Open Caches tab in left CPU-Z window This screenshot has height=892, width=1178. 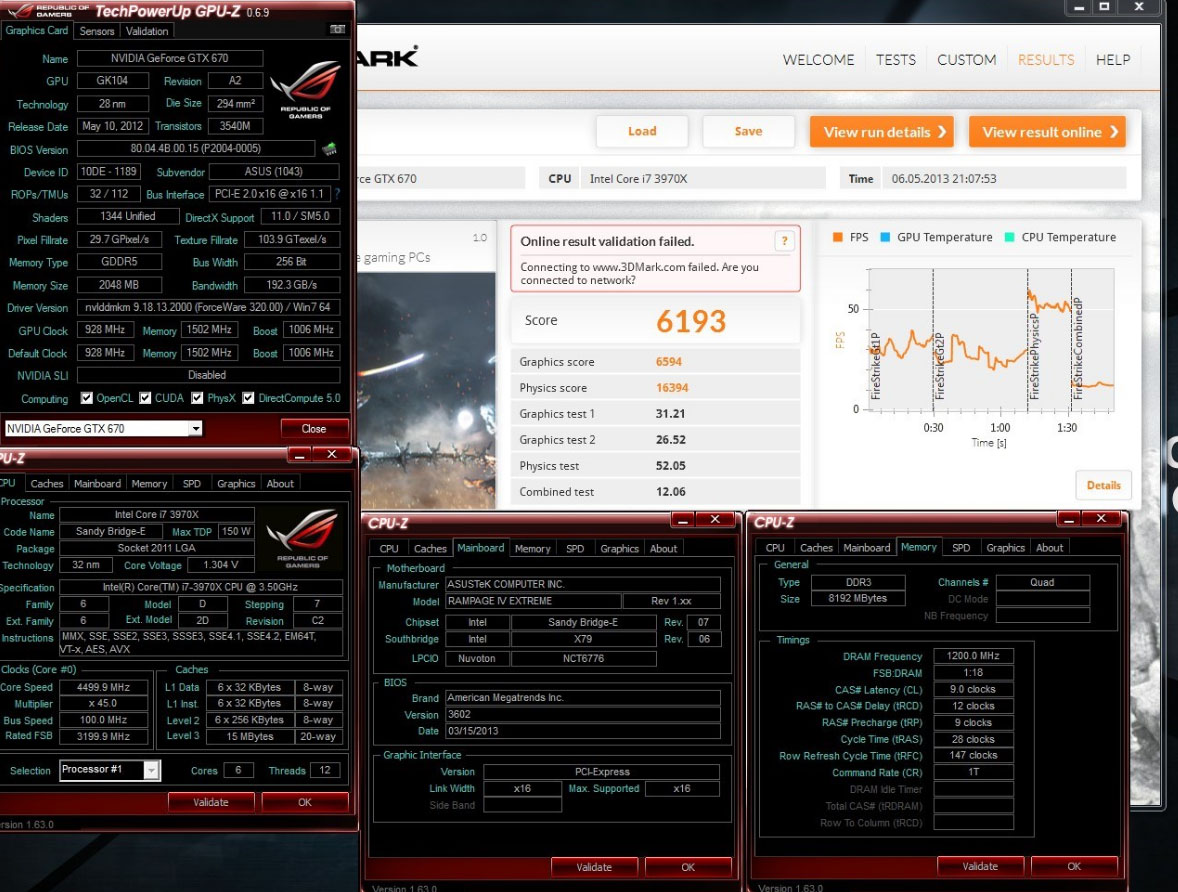pyautogui.click(x=47, y=484)
